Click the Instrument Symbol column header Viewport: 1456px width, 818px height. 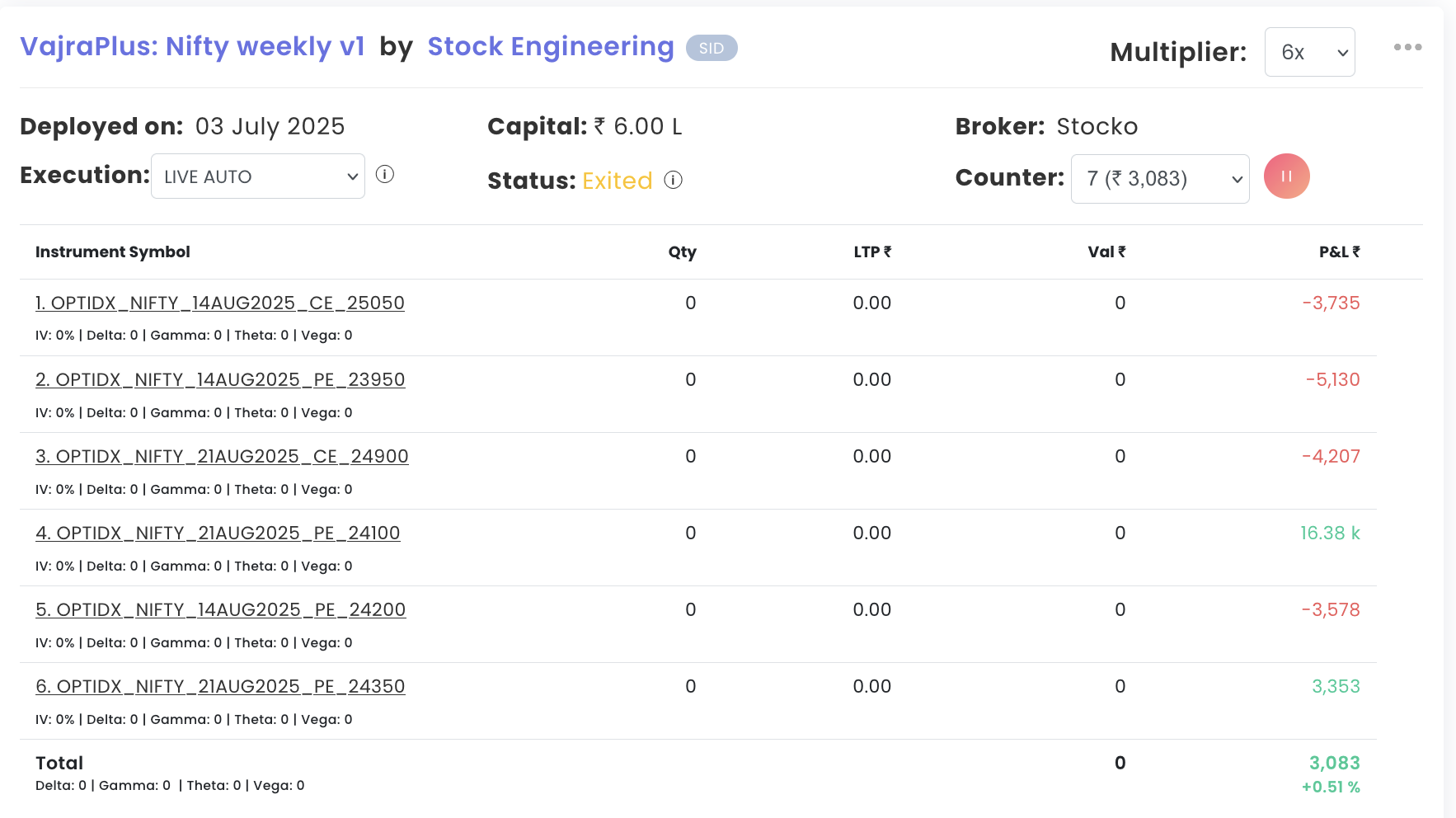point(113,252)
